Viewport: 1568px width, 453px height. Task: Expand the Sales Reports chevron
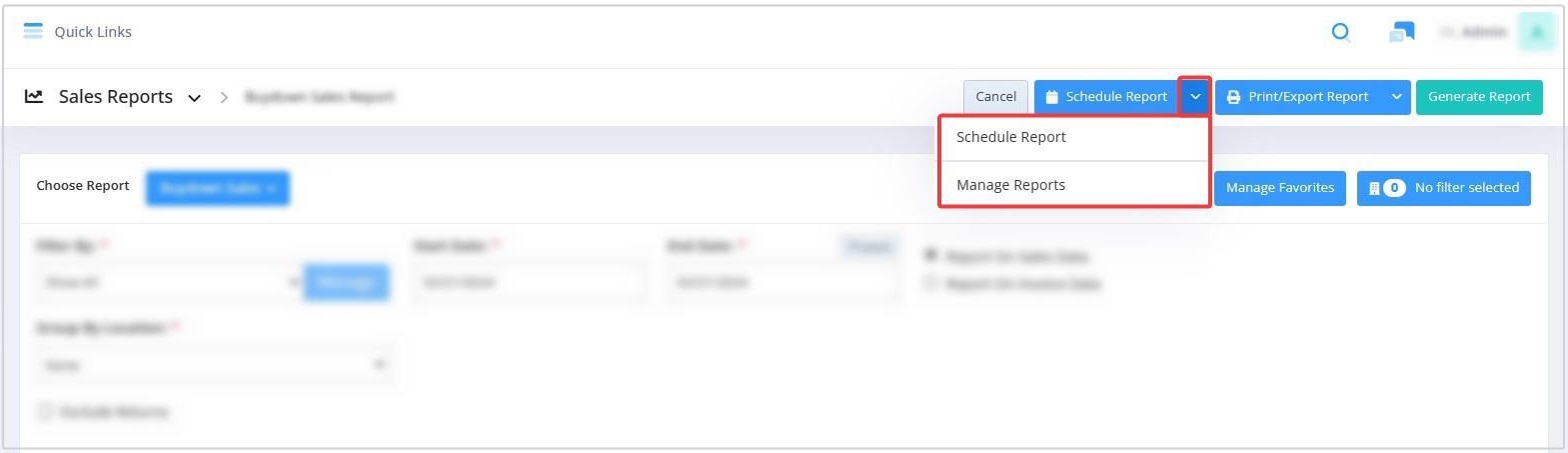tap(194, 98)
